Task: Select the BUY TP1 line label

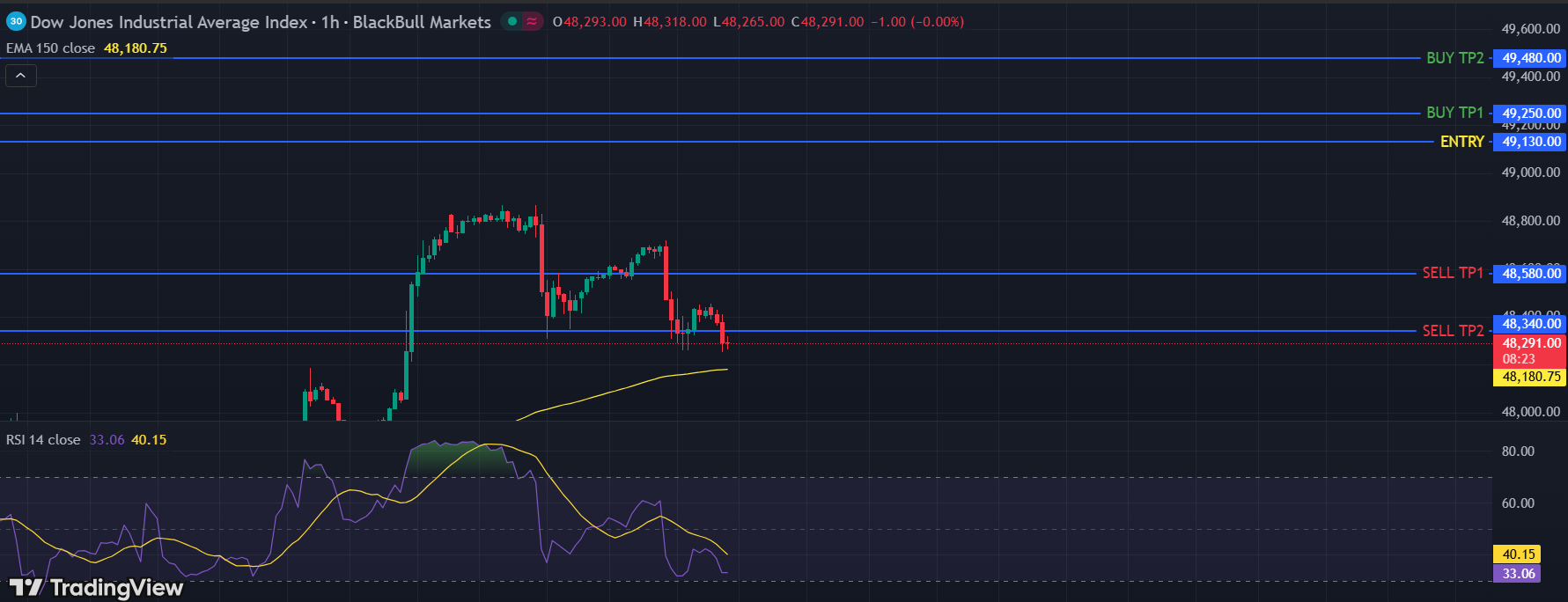Action: pyautogui.click(x=1454, y=113)
